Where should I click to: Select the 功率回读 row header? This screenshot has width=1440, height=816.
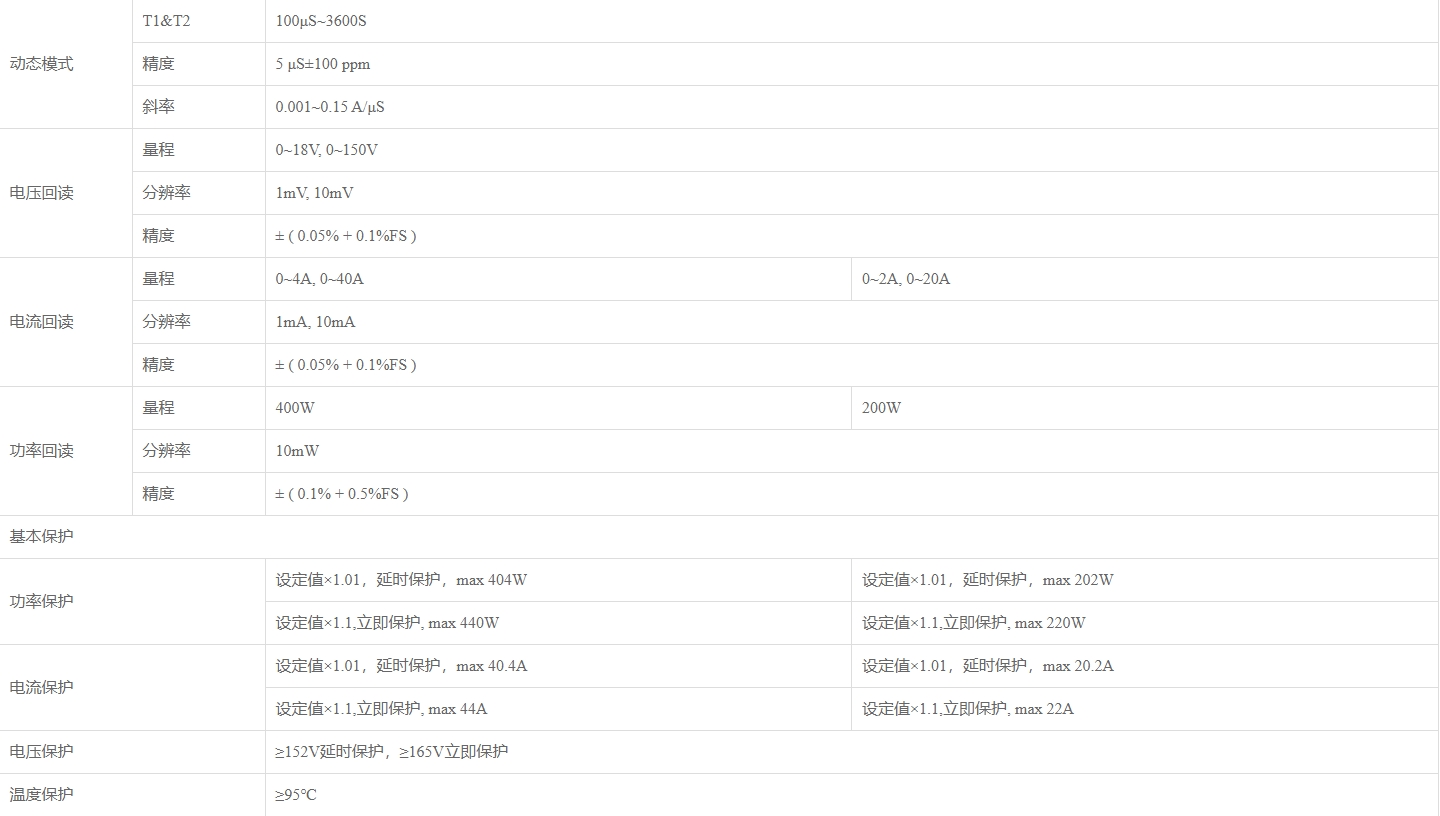(x=66, y=451)
